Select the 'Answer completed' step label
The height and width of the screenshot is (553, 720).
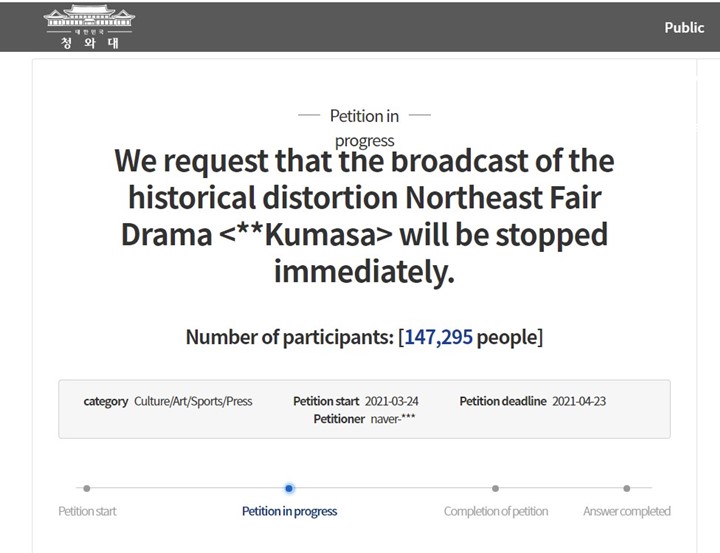(626, 511)
